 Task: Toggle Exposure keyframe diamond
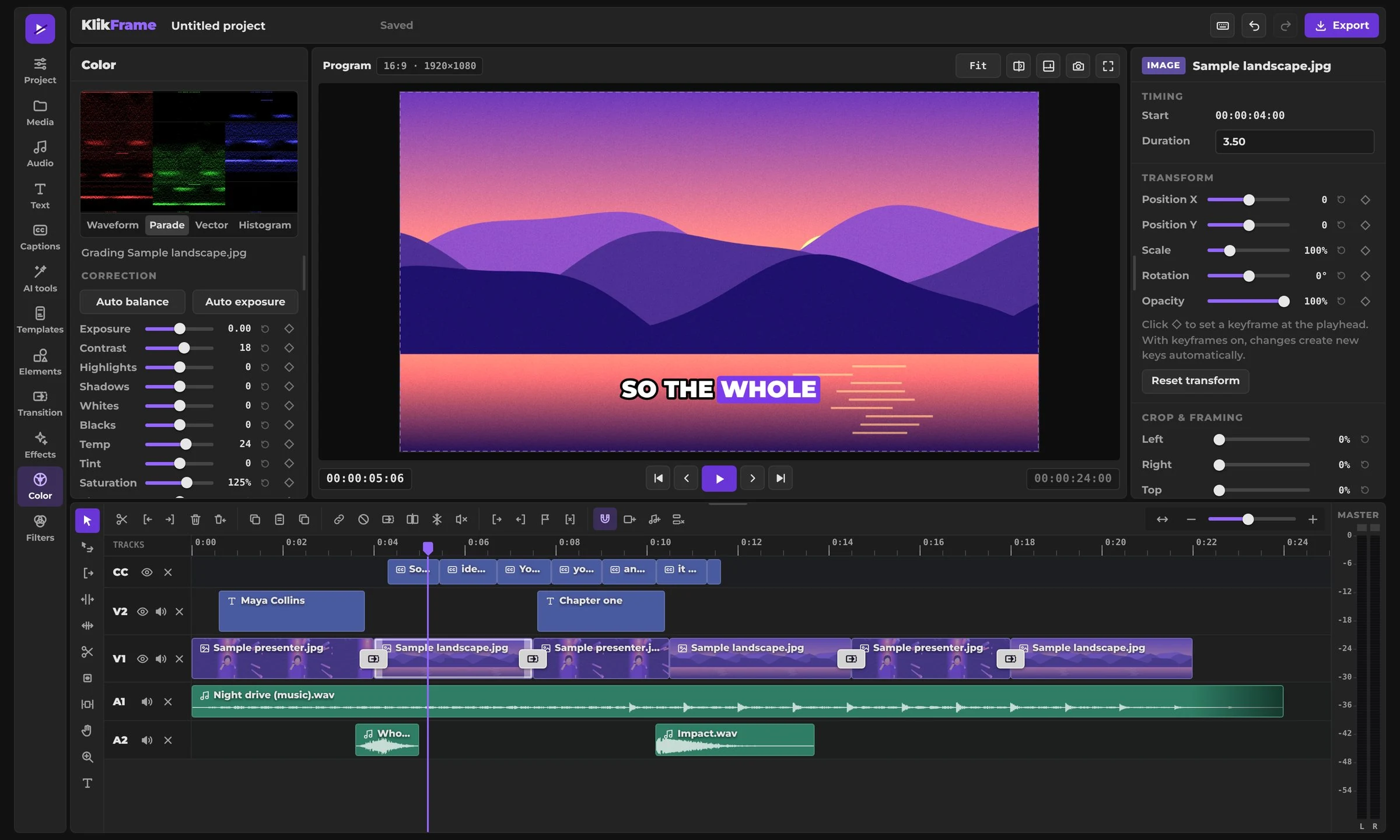tap(289, 328)
